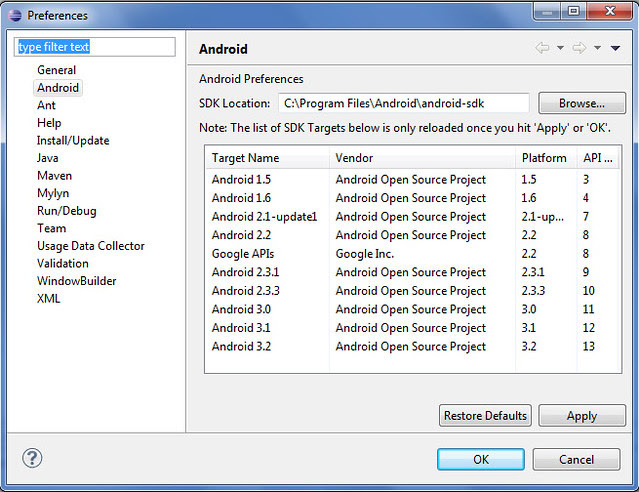
Task: Select Android 2.1-update1 target row
Action: click(x=413, y=216)
